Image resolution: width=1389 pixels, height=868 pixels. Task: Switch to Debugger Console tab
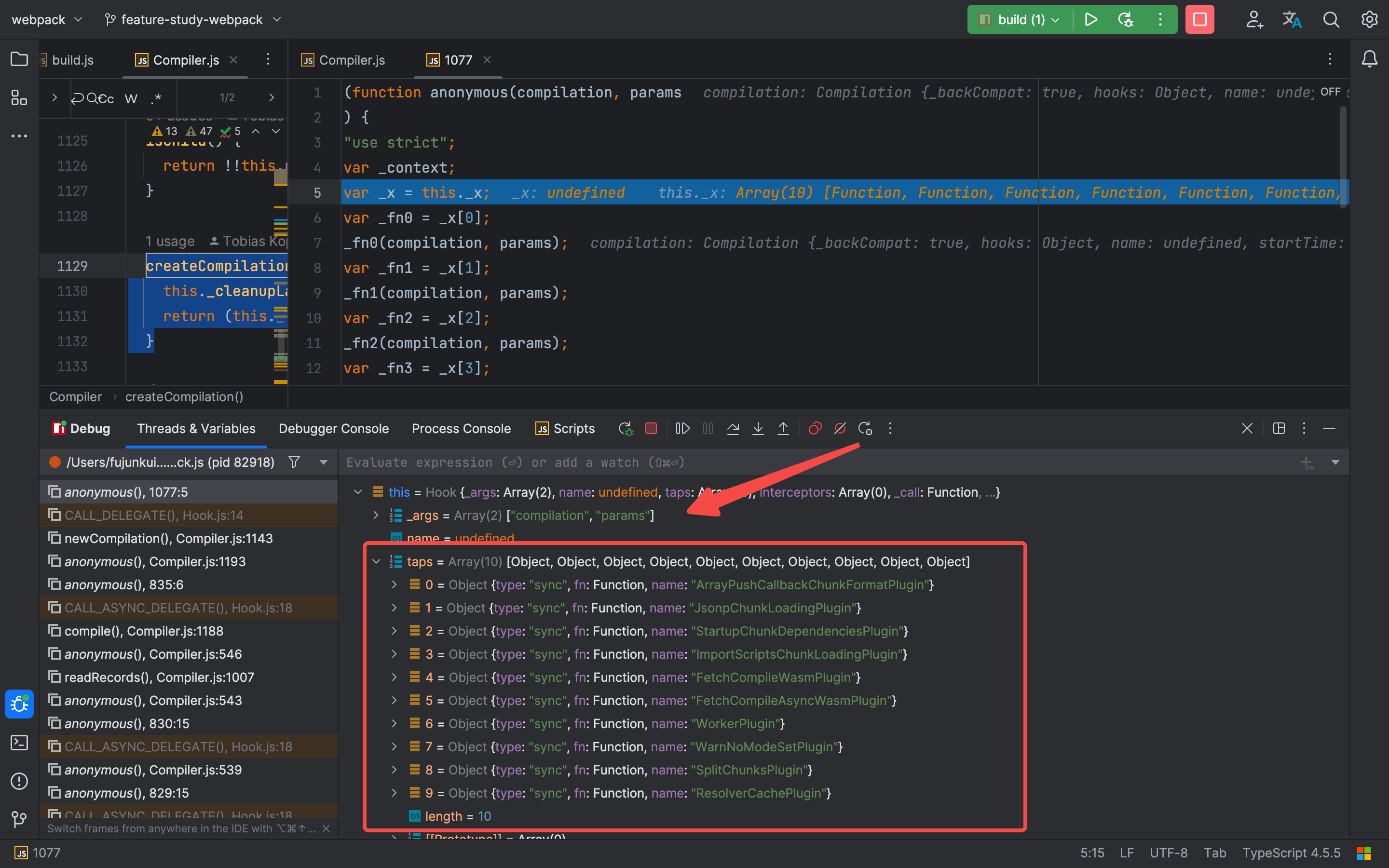[333, 428]
